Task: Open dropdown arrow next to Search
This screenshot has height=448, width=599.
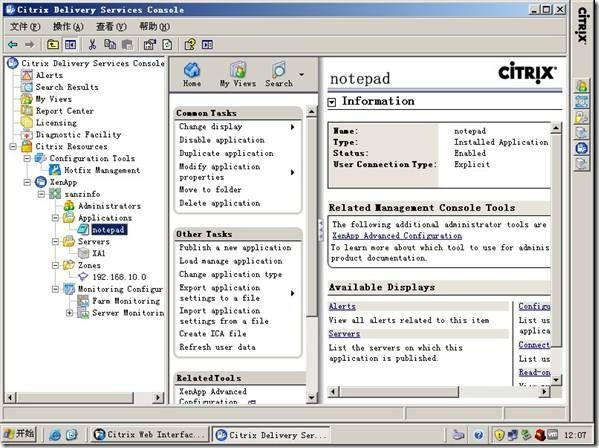Action: (301, 74)
